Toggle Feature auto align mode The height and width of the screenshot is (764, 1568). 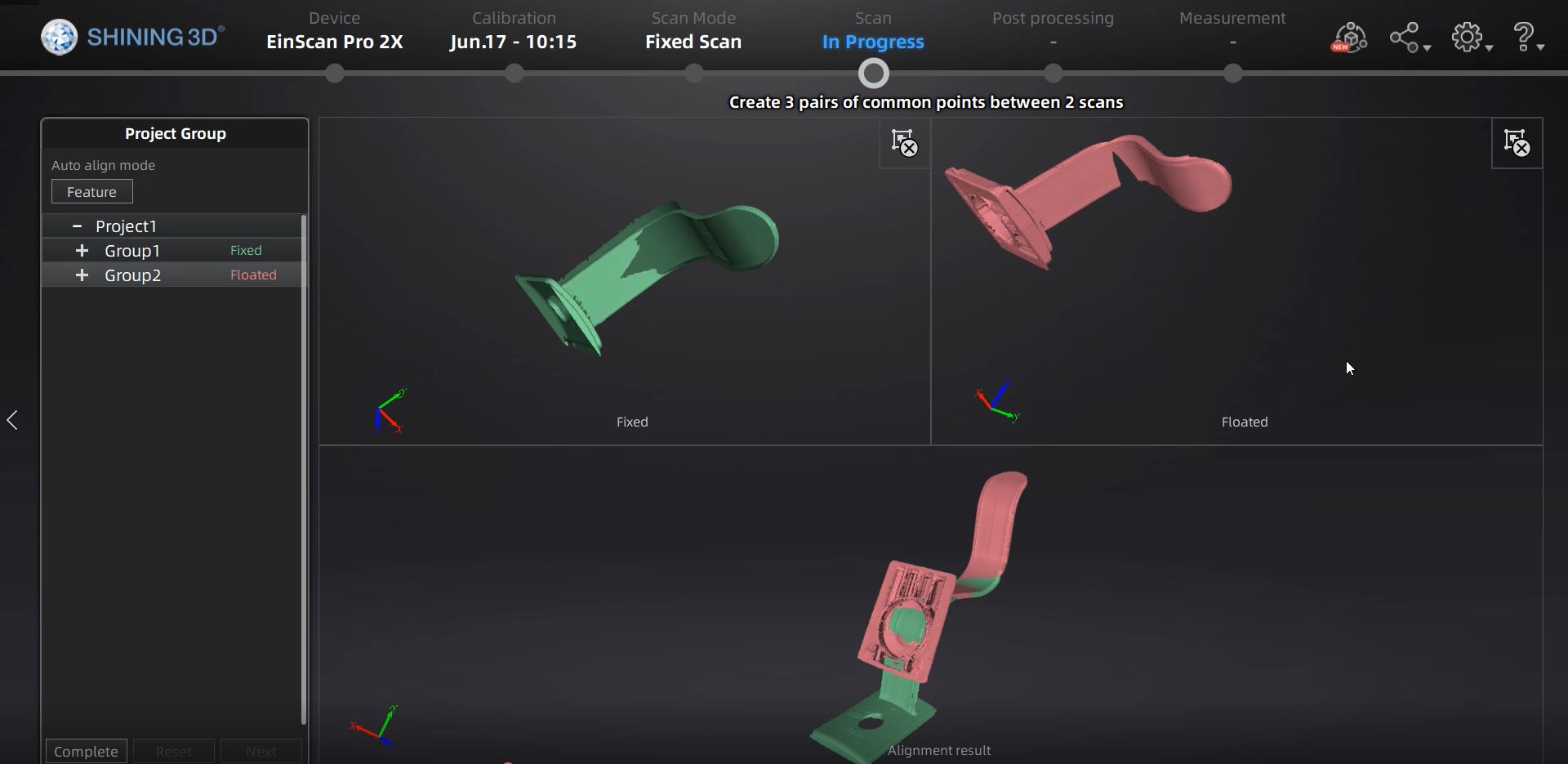point(91,191)
